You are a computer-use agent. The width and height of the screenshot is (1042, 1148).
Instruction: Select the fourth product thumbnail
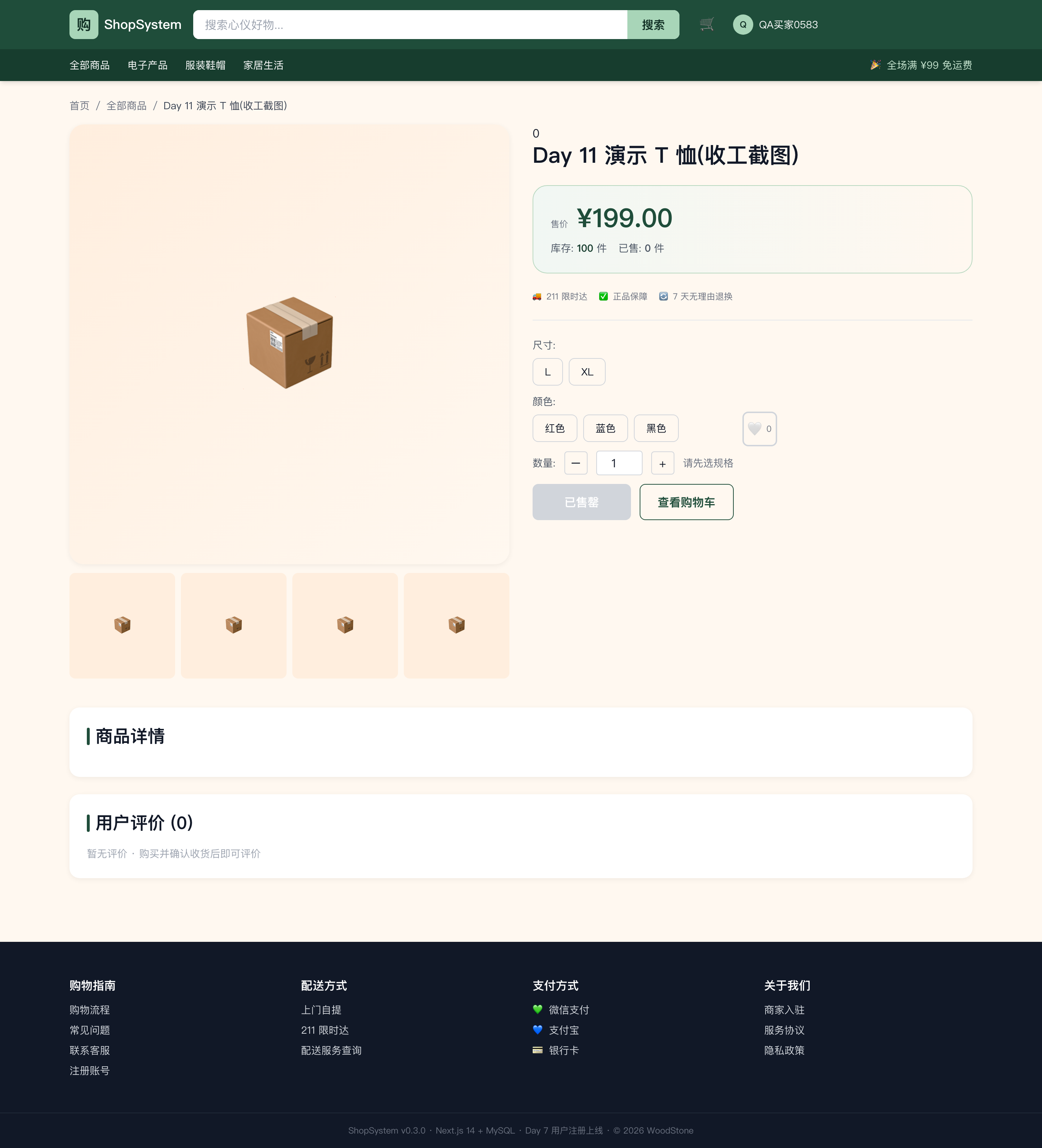[456, 625]
